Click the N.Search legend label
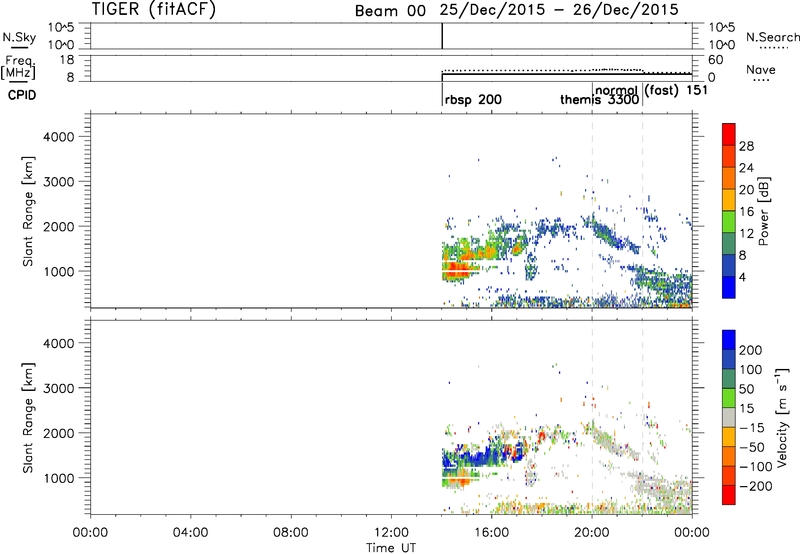Image resolution: width=800 pixels, height=554 pixels. [x=772, y=37]
